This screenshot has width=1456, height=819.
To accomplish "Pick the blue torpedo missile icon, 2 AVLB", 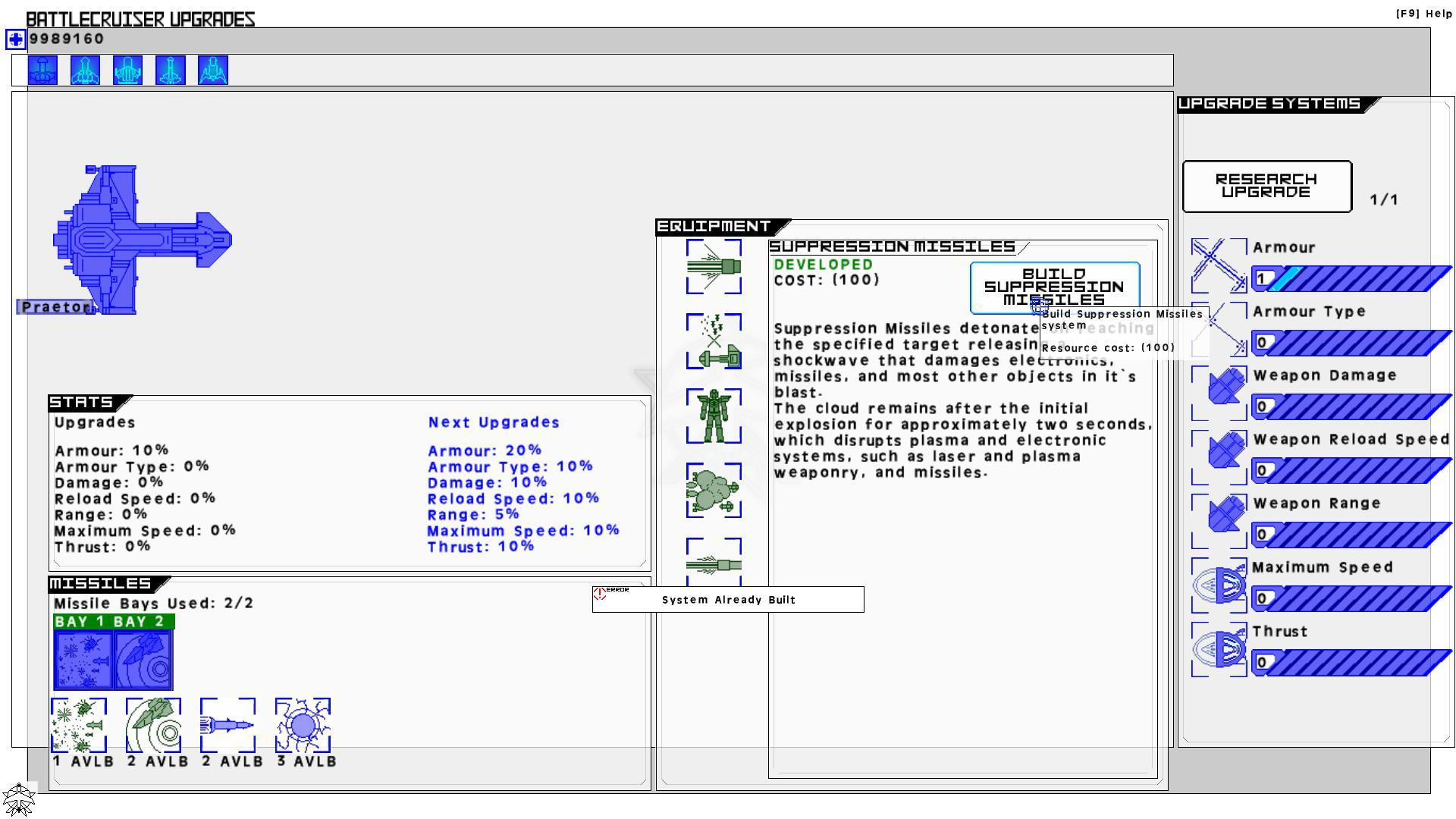I will click(x=227, y=726).
